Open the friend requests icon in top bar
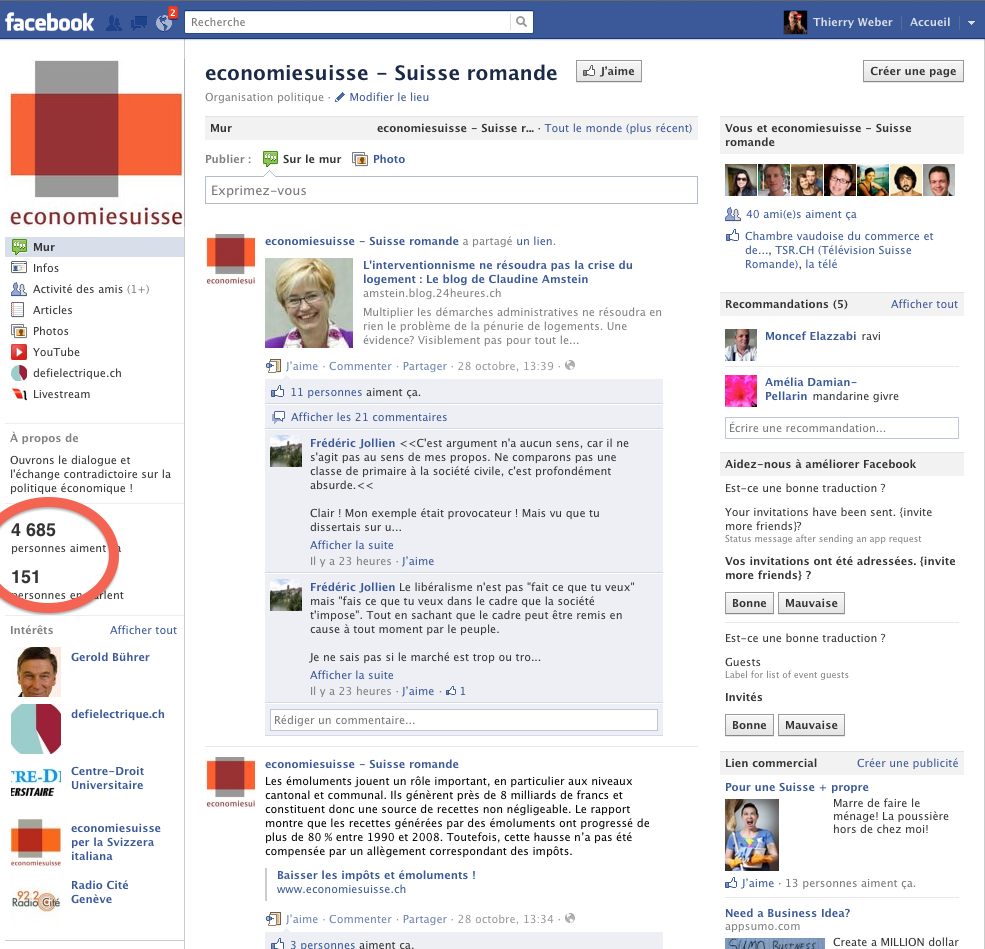Screen dimensions: 985x949 [x=114, y=23]
